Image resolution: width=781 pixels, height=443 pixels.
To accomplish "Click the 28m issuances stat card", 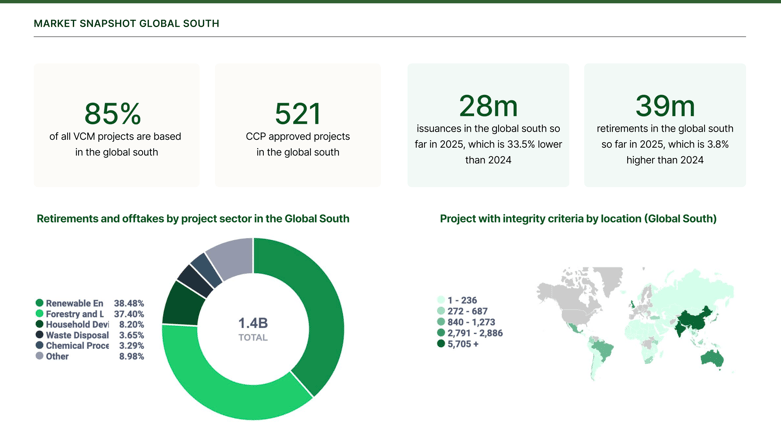I will click(x=488, y=126).
